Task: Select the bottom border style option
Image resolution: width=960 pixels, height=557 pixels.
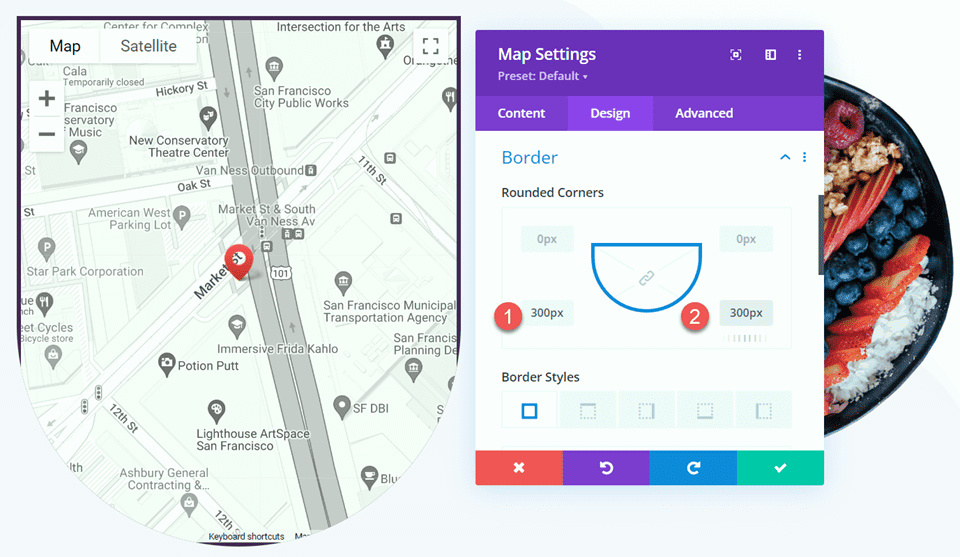Action: tap(705, 410)
